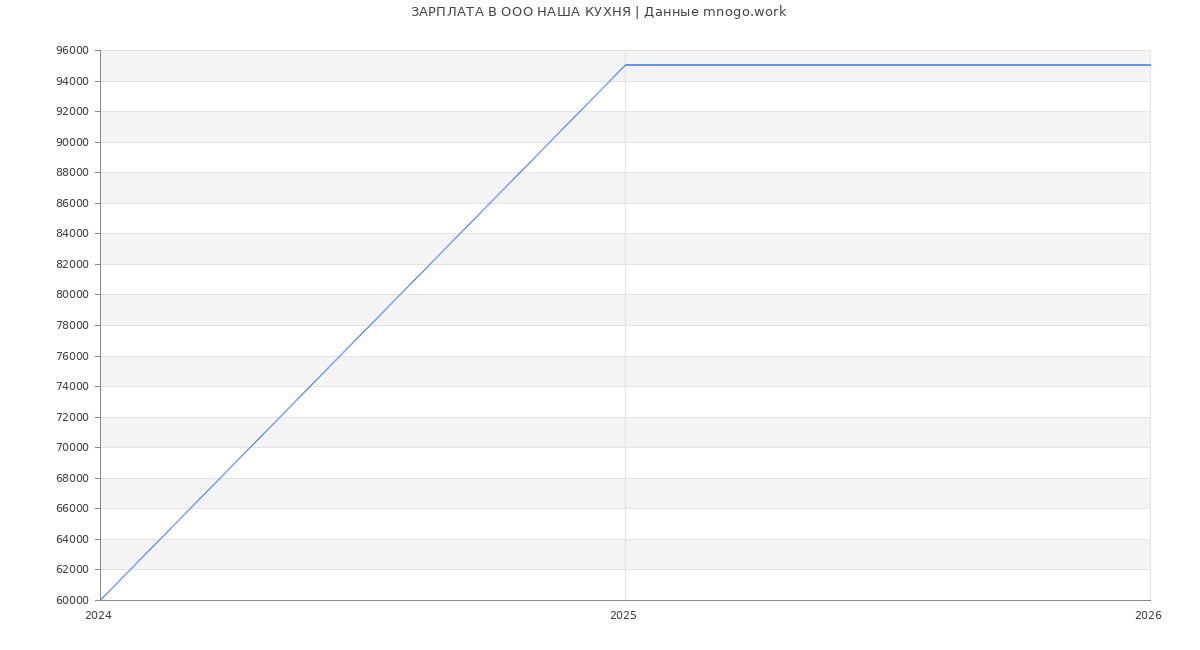
Task: Click the 90000 y-axis label
Action: [x=72, y=142]
